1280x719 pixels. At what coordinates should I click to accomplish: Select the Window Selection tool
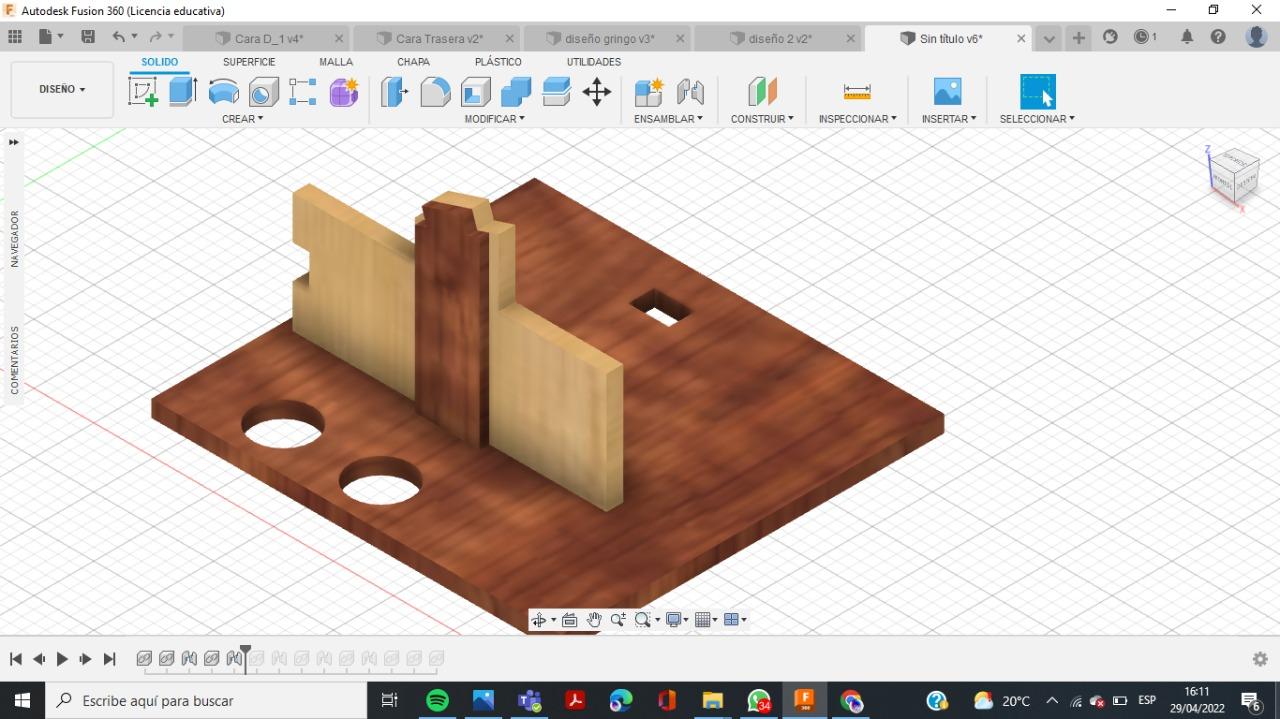click(1037, 92)
